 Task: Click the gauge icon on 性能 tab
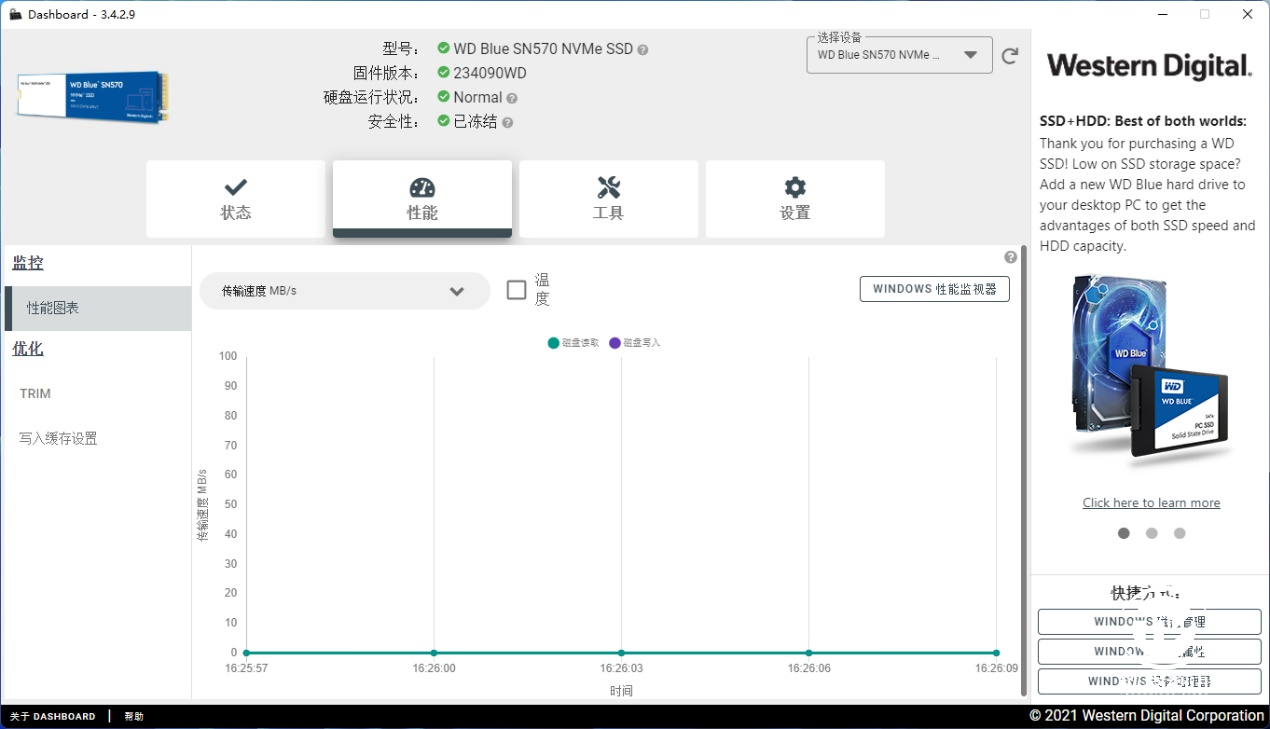click(422, 187)
